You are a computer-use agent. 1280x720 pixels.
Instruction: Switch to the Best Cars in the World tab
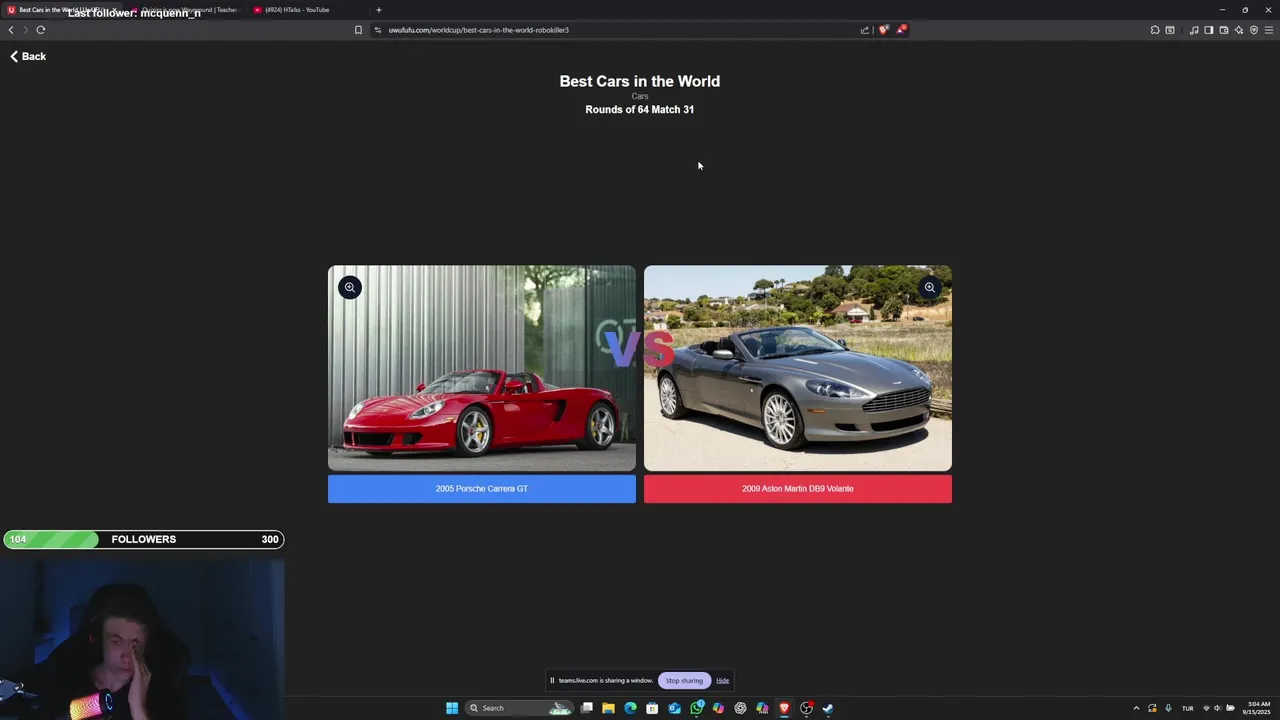[62, 10]
